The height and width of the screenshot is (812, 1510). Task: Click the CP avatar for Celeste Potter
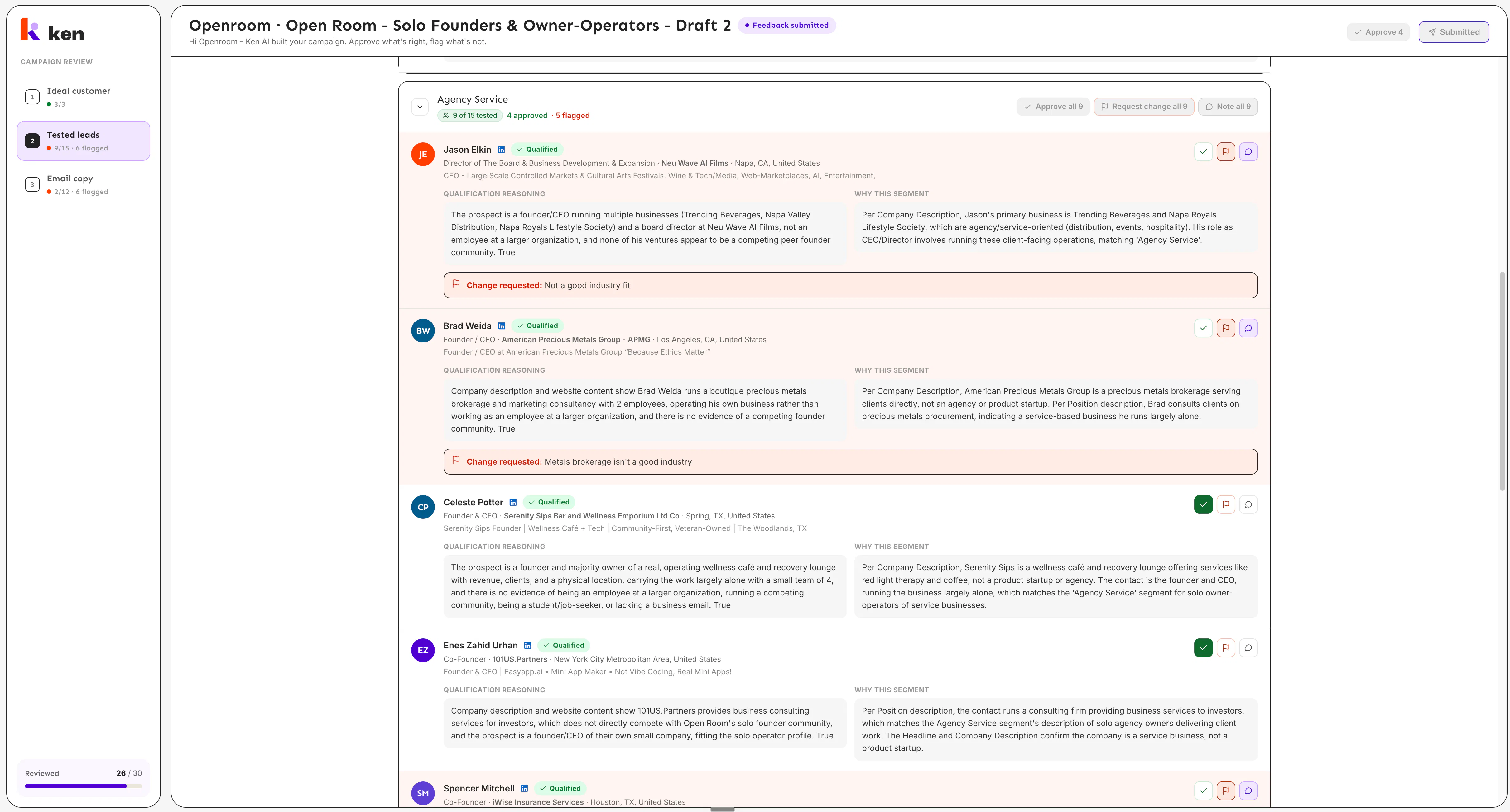[x=423, y=507]
